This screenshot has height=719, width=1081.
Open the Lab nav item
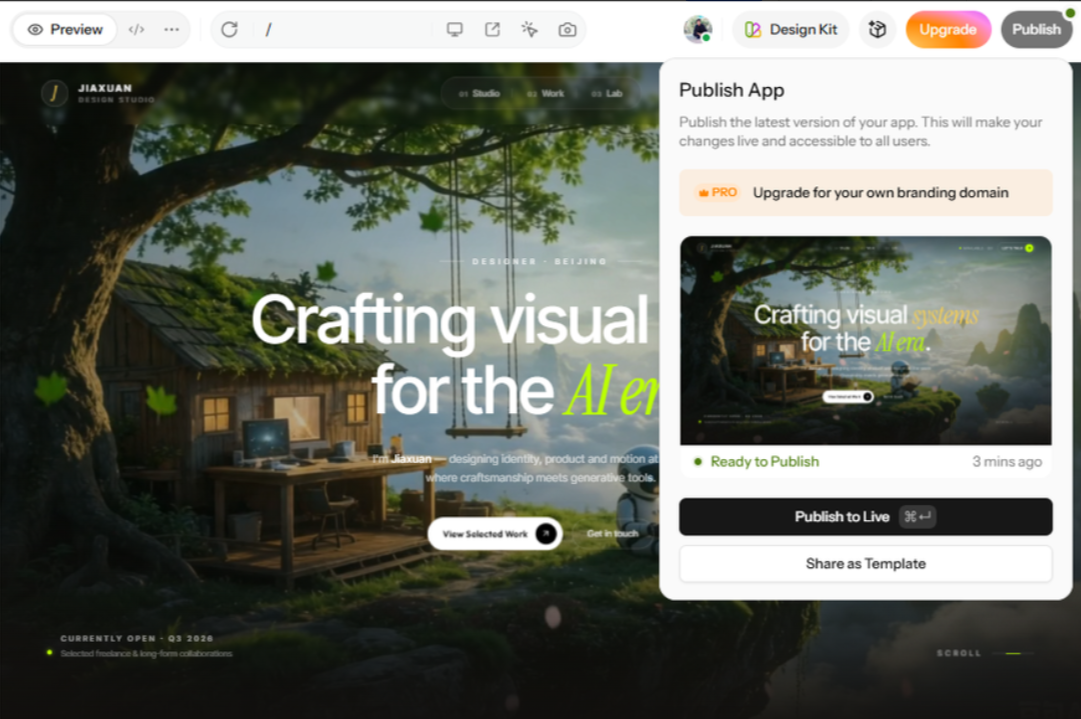pos(607,93)
